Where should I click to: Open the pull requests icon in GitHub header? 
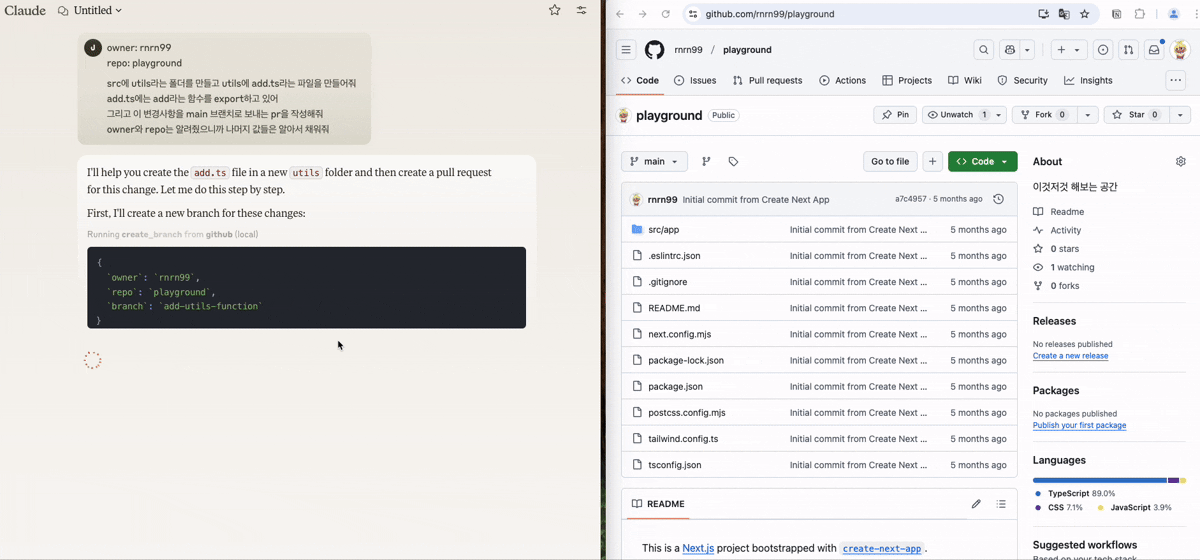[x=1128, y=50]
